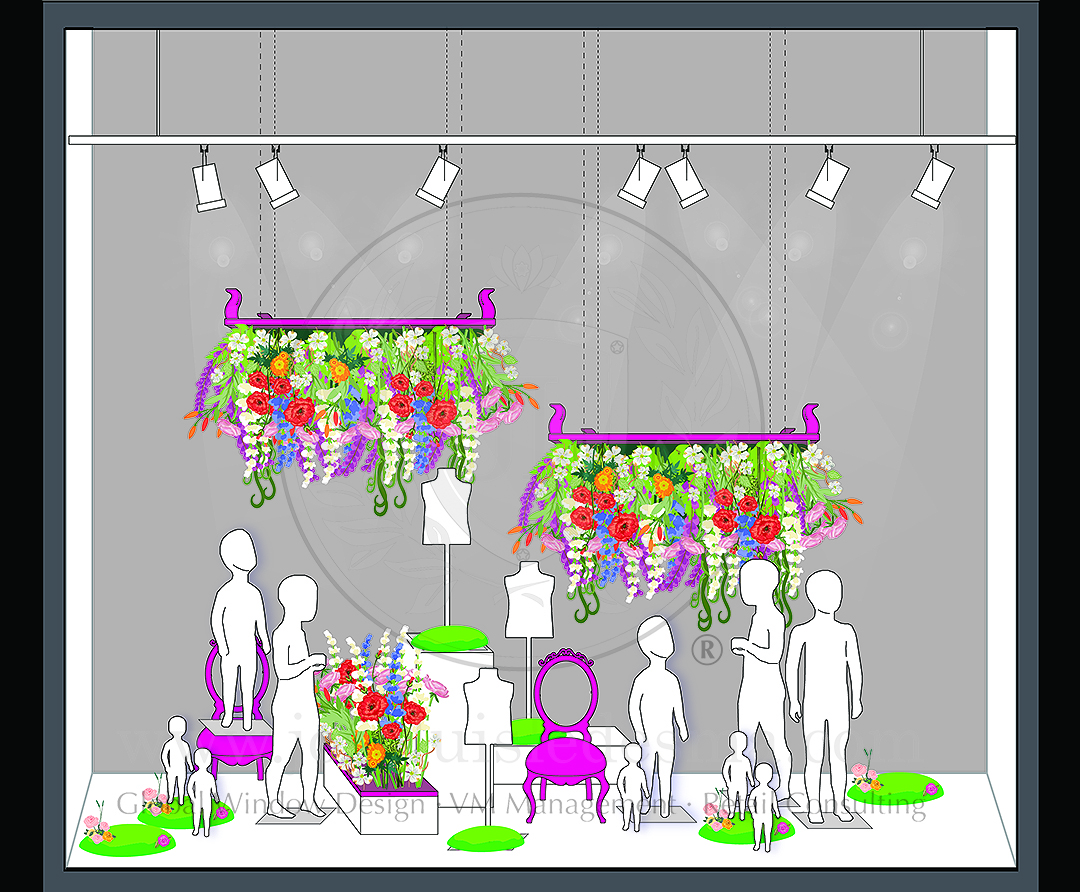The image size is (1080, 892).
Task: Click the far-right adult mannequin
Action: (822, 690)
